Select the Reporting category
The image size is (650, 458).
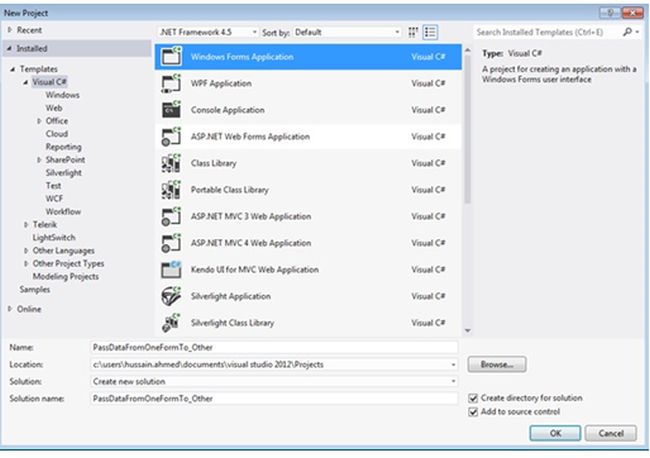pyautogui.click(x=63, y=147)
